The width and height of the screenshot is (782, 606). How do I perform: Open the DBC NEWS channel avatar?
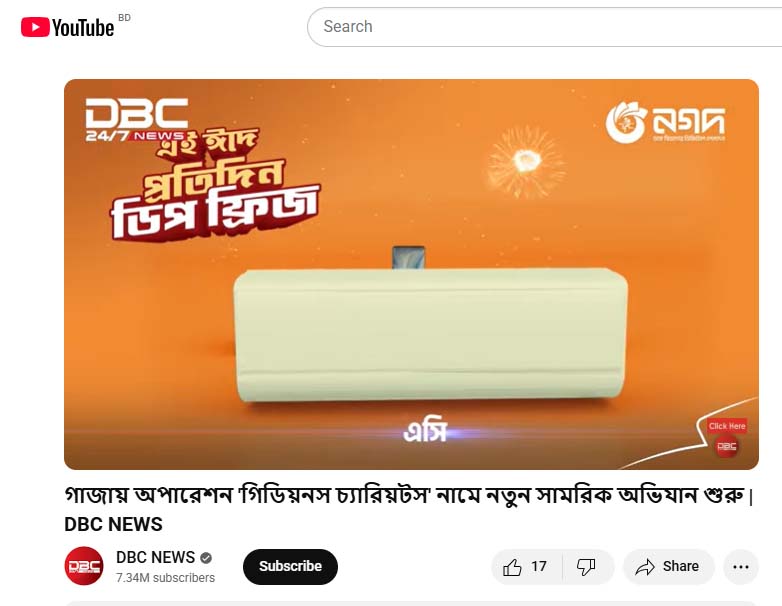84,566
